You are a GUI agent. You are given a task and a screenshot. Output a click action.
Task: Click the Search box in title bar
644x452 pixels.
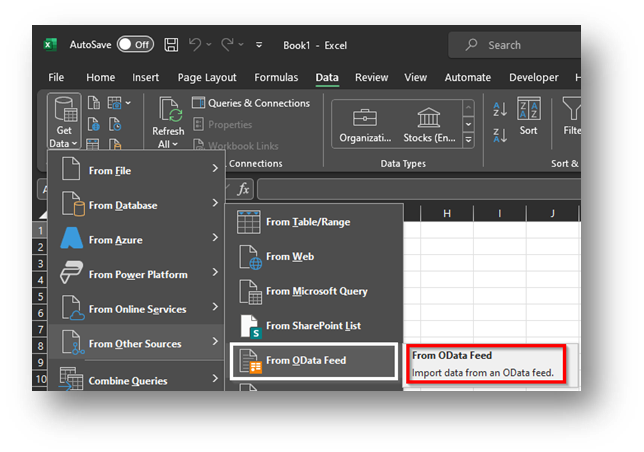pos(514,45)
